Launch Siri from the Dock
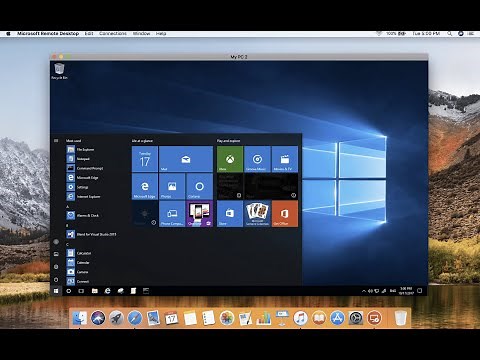The image size is (480, 360). (x=98, y=318)
